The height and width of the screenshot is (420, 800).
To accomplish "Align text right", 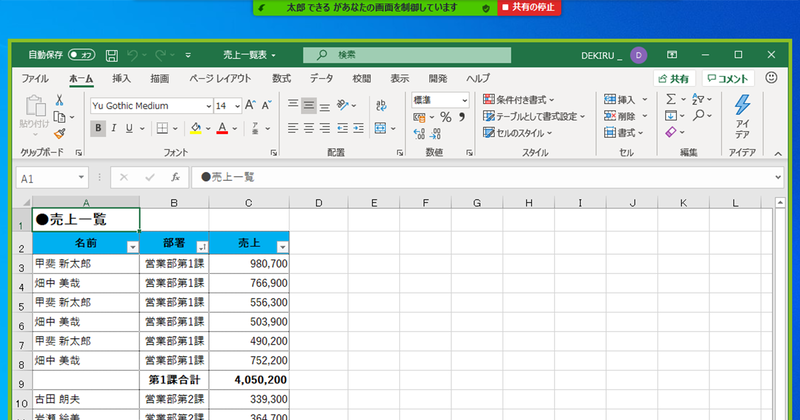I will (324, 128).
